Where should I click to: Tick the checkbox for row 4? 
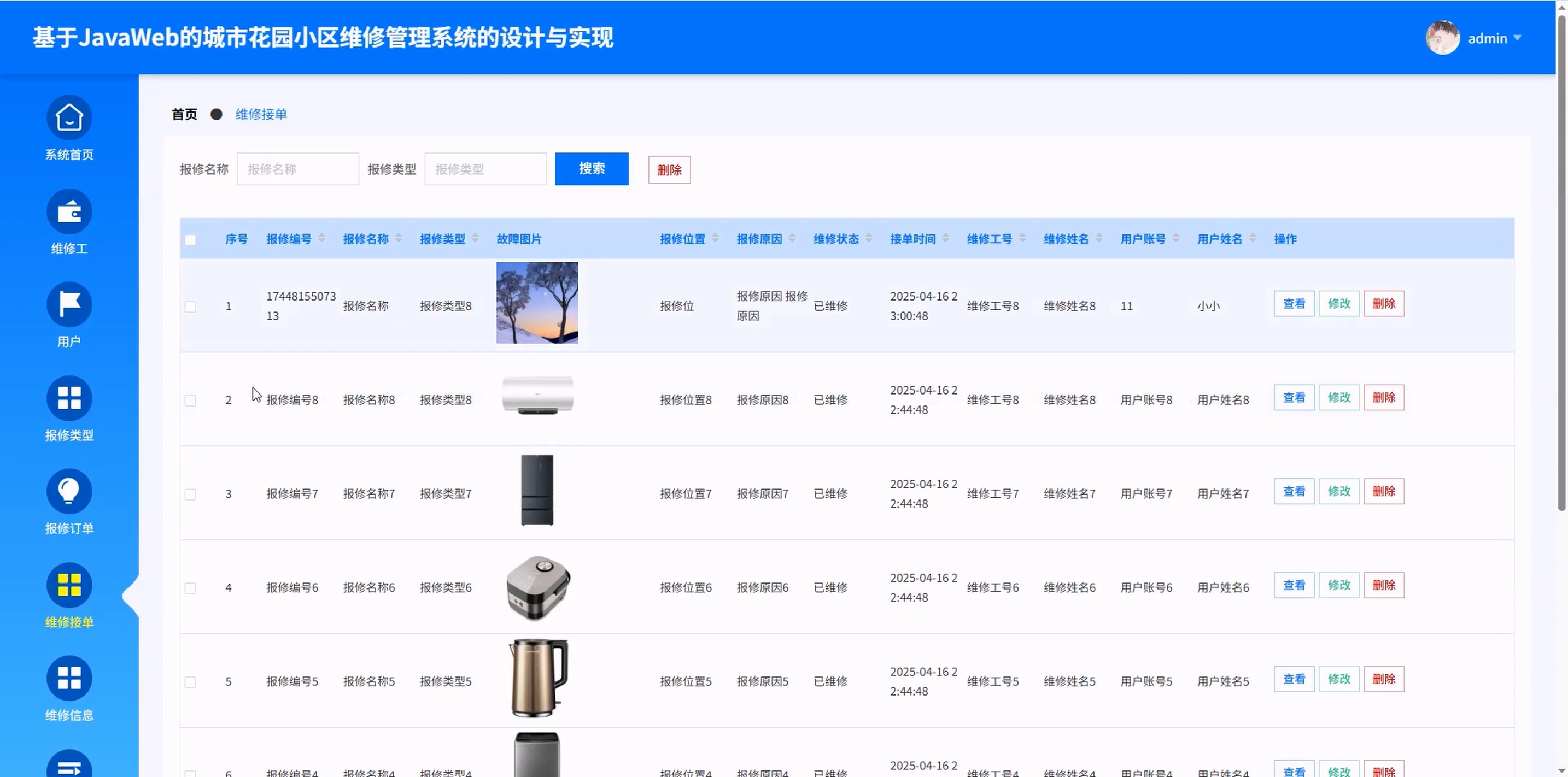click(190, 588)
